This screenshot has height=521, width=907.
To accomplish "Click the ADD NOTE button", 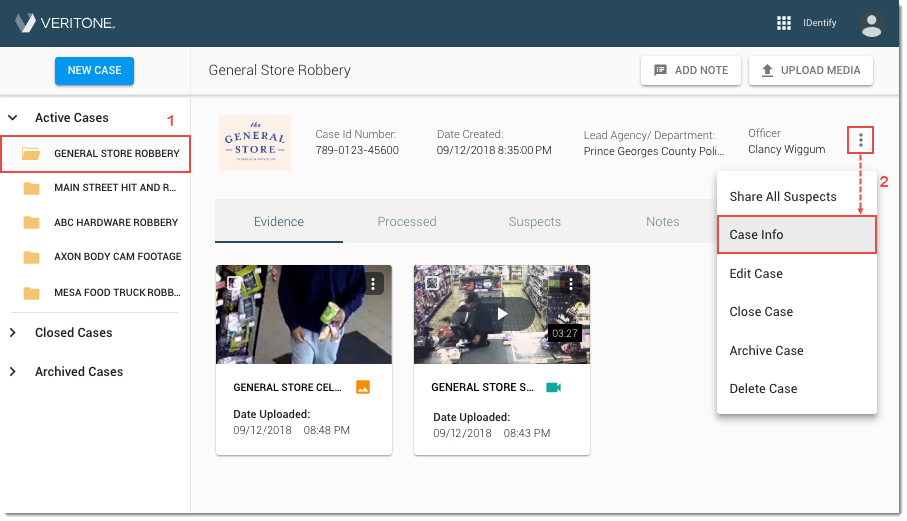I will 691,71.
